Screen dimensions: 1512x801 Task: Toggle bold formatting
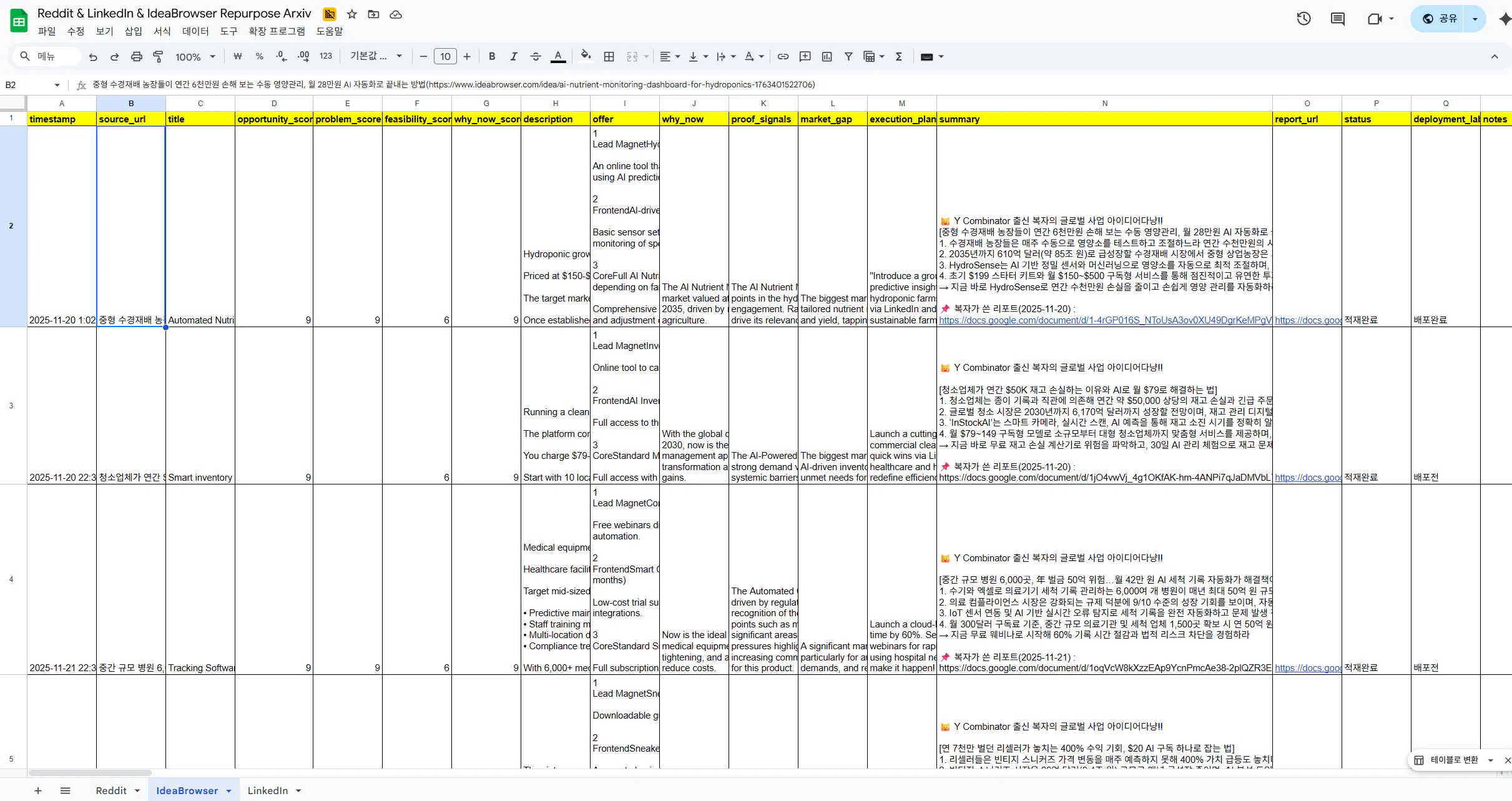click(492, 57)
